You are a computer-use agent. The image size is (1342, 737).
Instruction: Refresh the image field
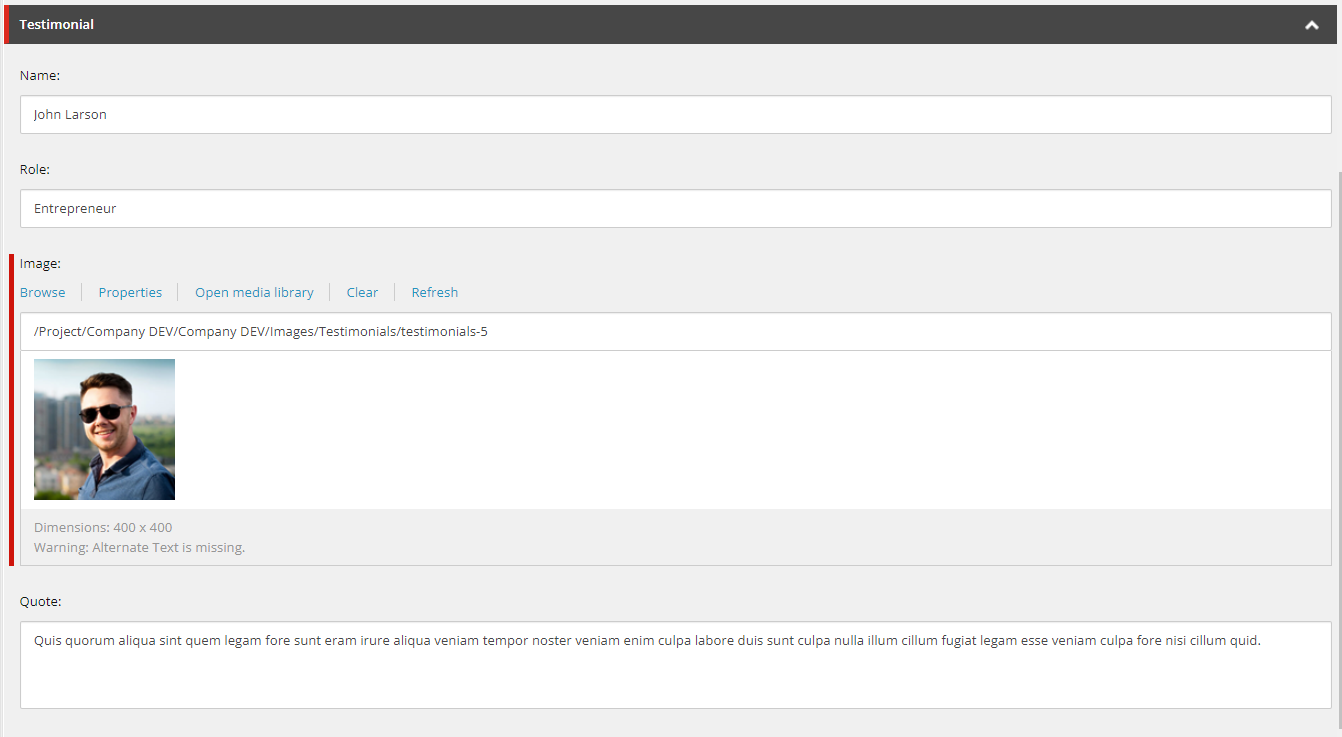(x=435, y=293)
